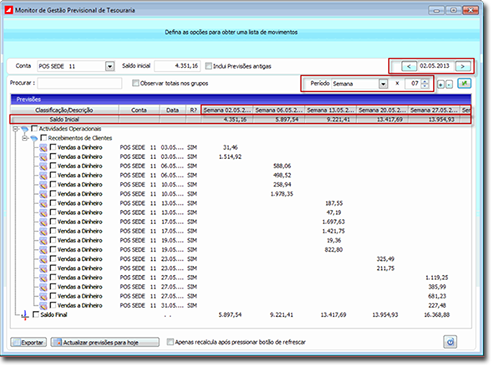Click the date field 02.05.2013

coord(435,66)
